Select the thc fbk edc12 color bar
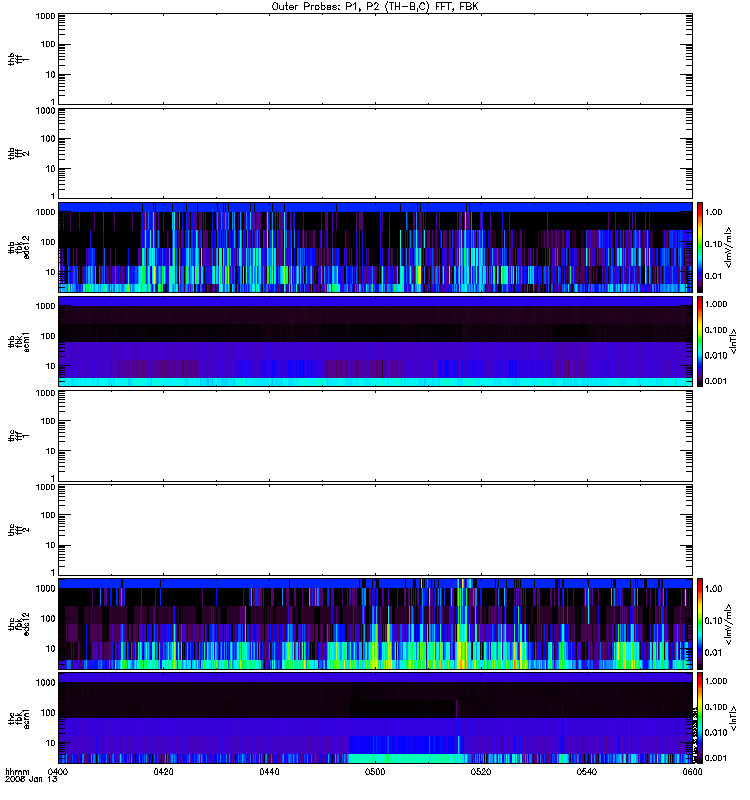Screen dimensions: 750x800 (700, 623)
